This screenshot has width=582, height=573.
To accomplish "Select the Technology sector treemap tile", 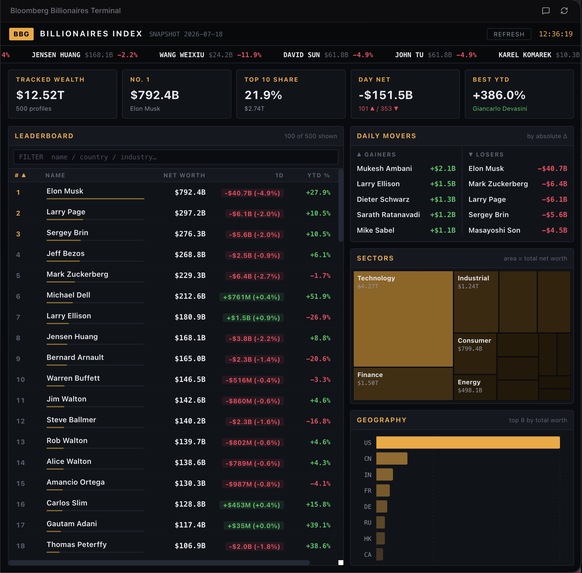I will (x=403, y=319).
